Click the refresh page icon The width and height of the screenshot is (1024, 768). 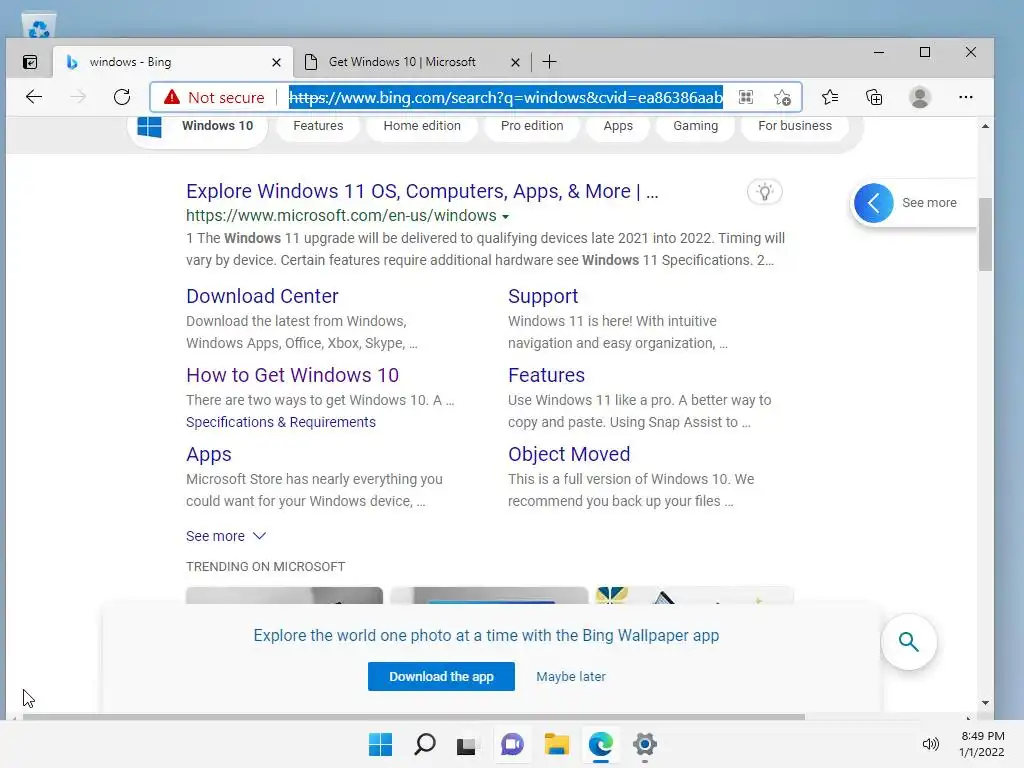[122, 97]
